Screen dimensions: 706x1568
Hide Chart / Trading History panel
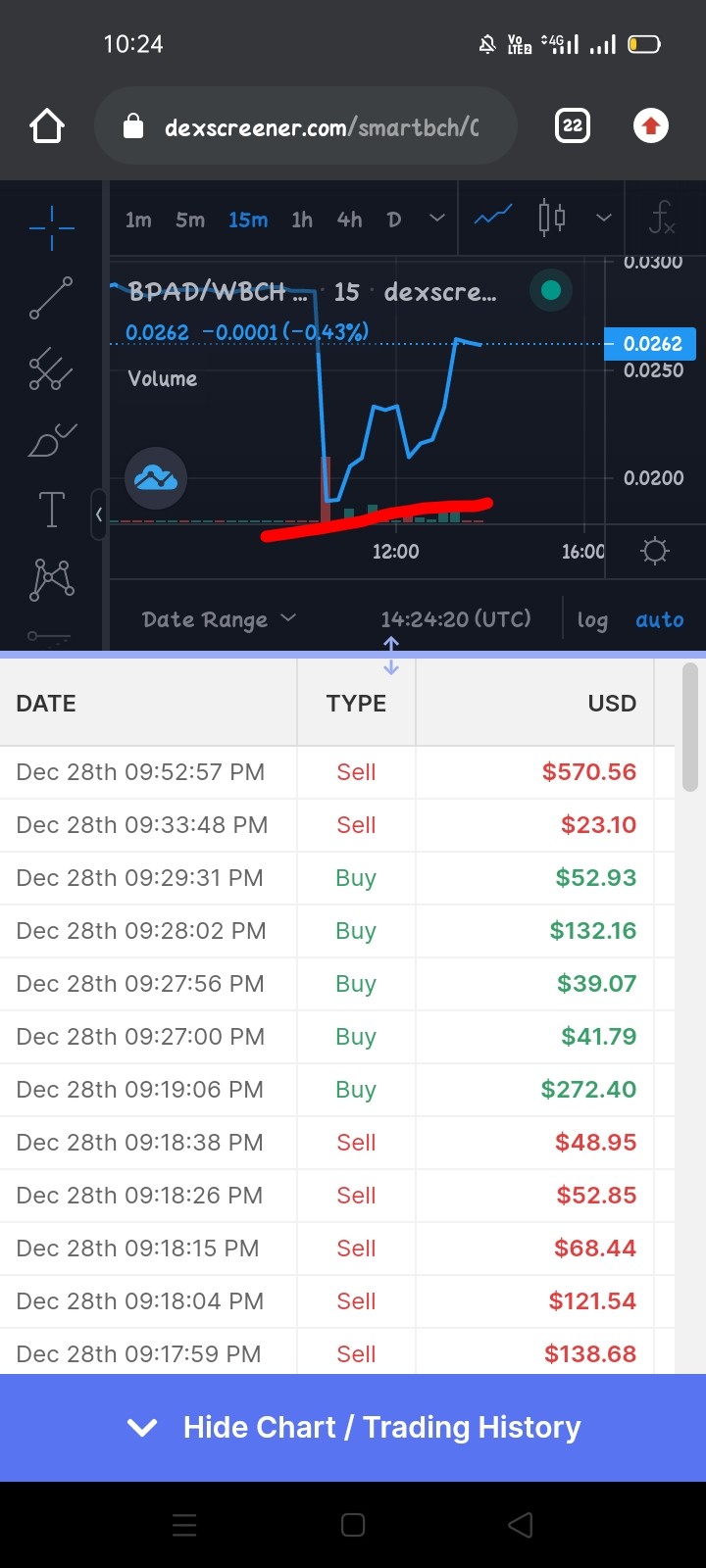353,1427
